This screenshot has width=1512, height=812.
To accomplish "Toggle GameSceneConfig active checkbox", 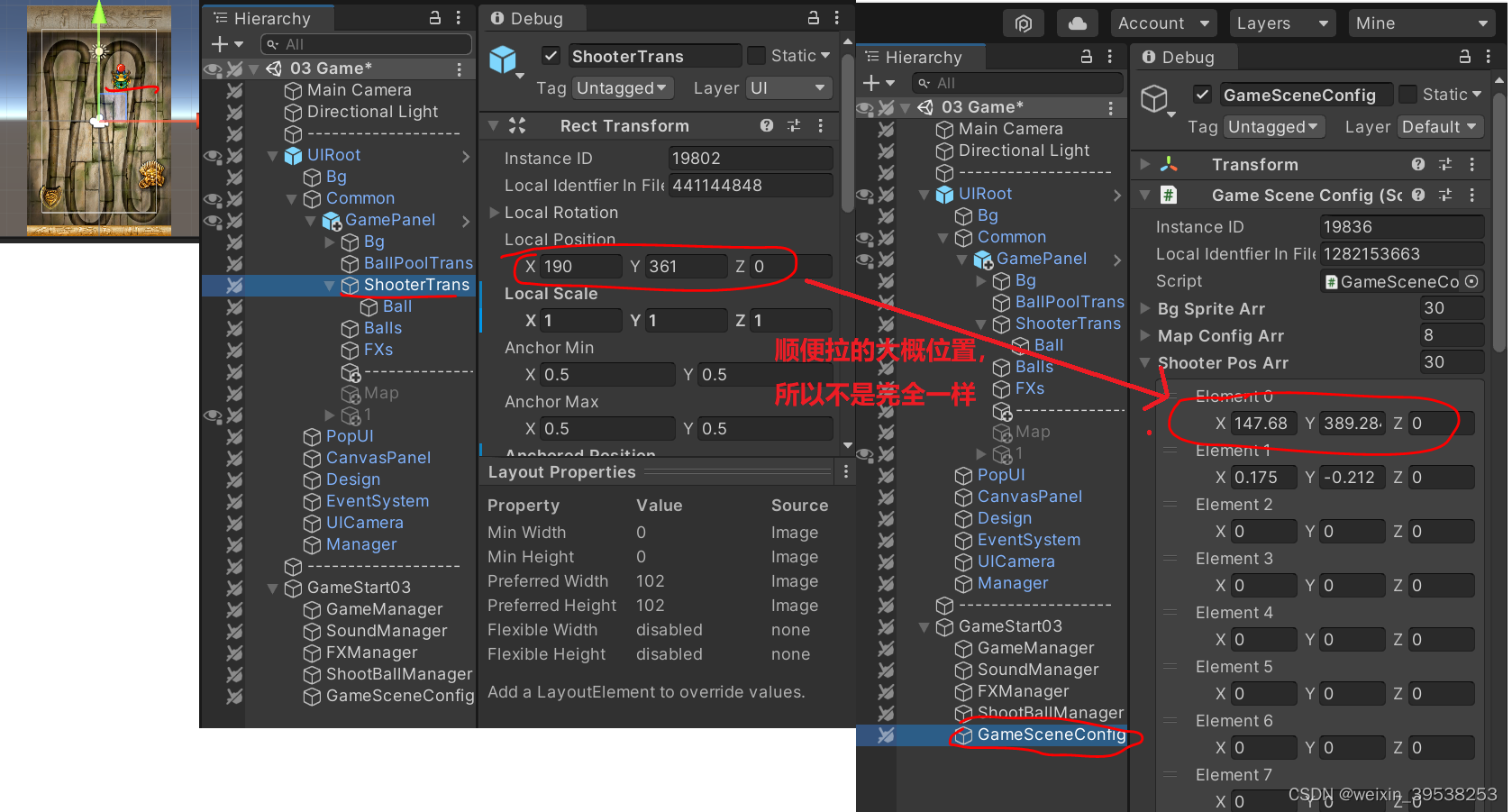I will (x=1202, y=95).
